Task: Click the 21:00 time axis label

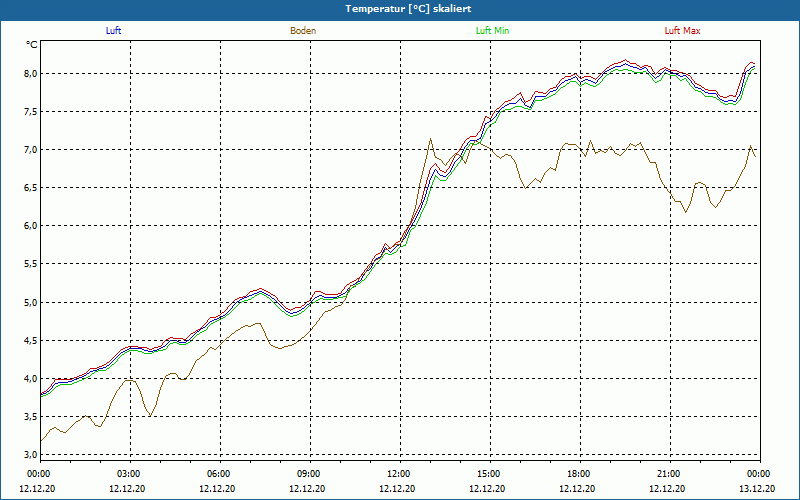Action: coord(668,474)
